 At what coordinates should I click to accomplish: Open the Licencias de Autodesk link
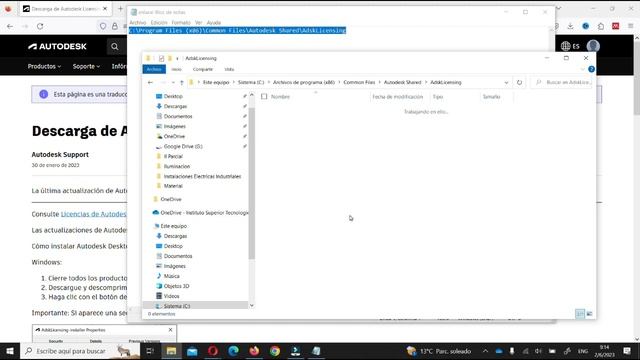coord(93,214)
